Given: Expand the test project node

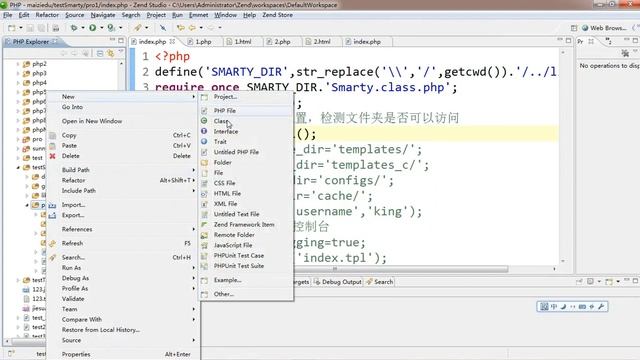Looking at the screenshot, I should pyautogui.click(x=18, y=158).
